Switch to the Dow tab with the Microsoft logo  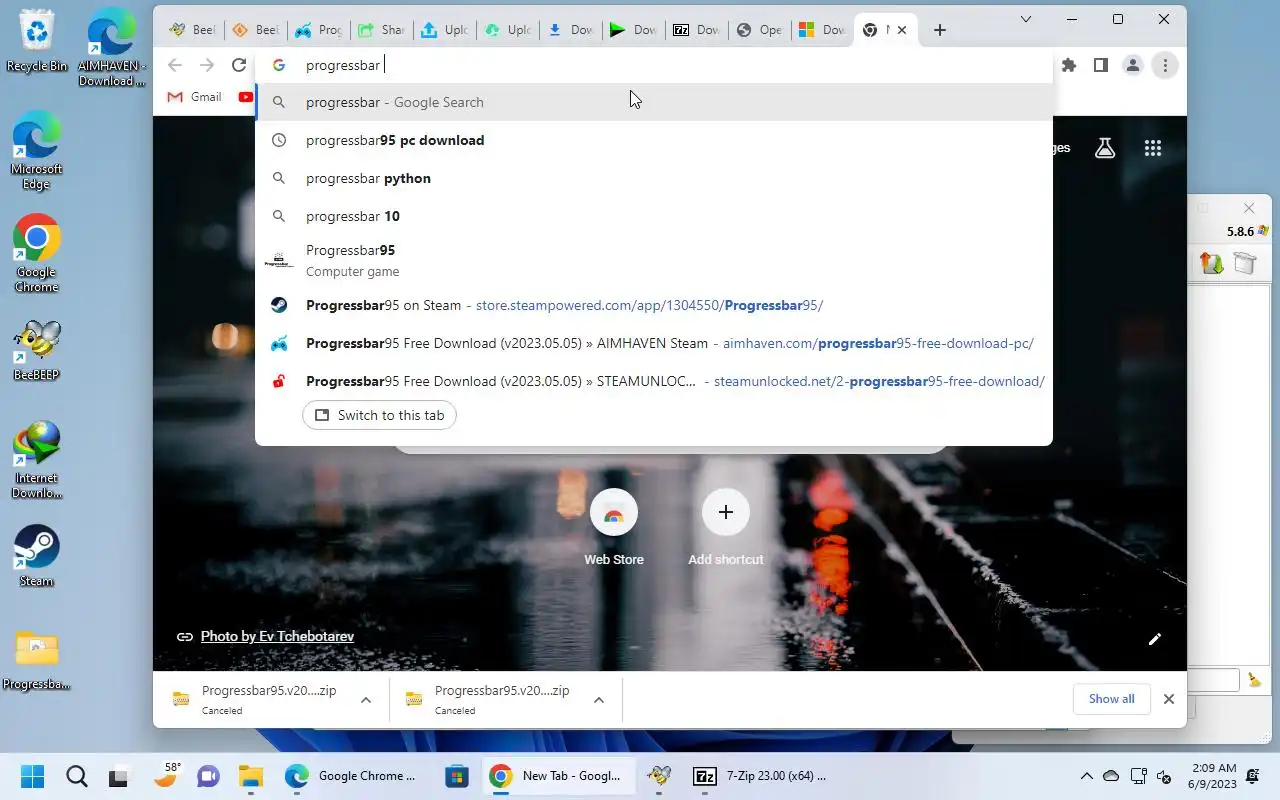click(822, 30)
